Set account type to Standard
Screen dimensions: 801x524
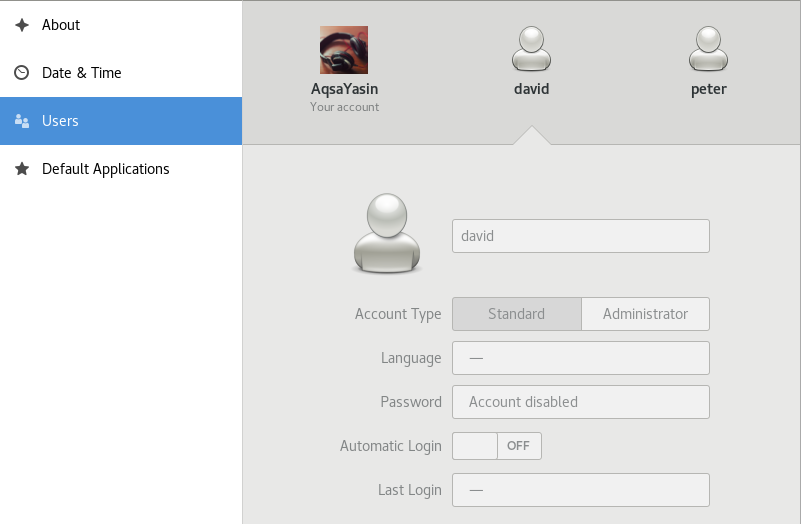[x=516, y=314]
